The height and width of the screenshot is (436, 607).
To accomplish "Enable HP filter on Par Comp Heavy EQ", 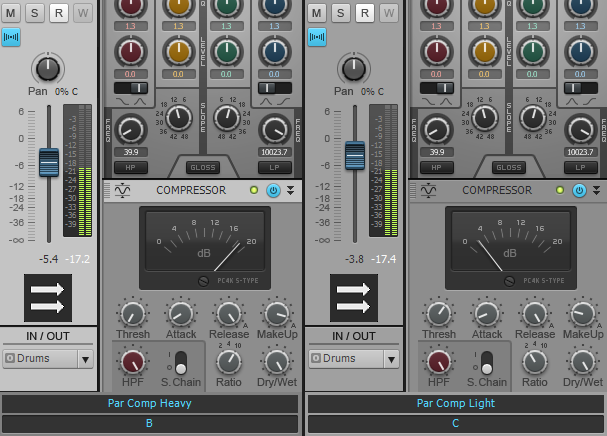I will tap(130, 168).
